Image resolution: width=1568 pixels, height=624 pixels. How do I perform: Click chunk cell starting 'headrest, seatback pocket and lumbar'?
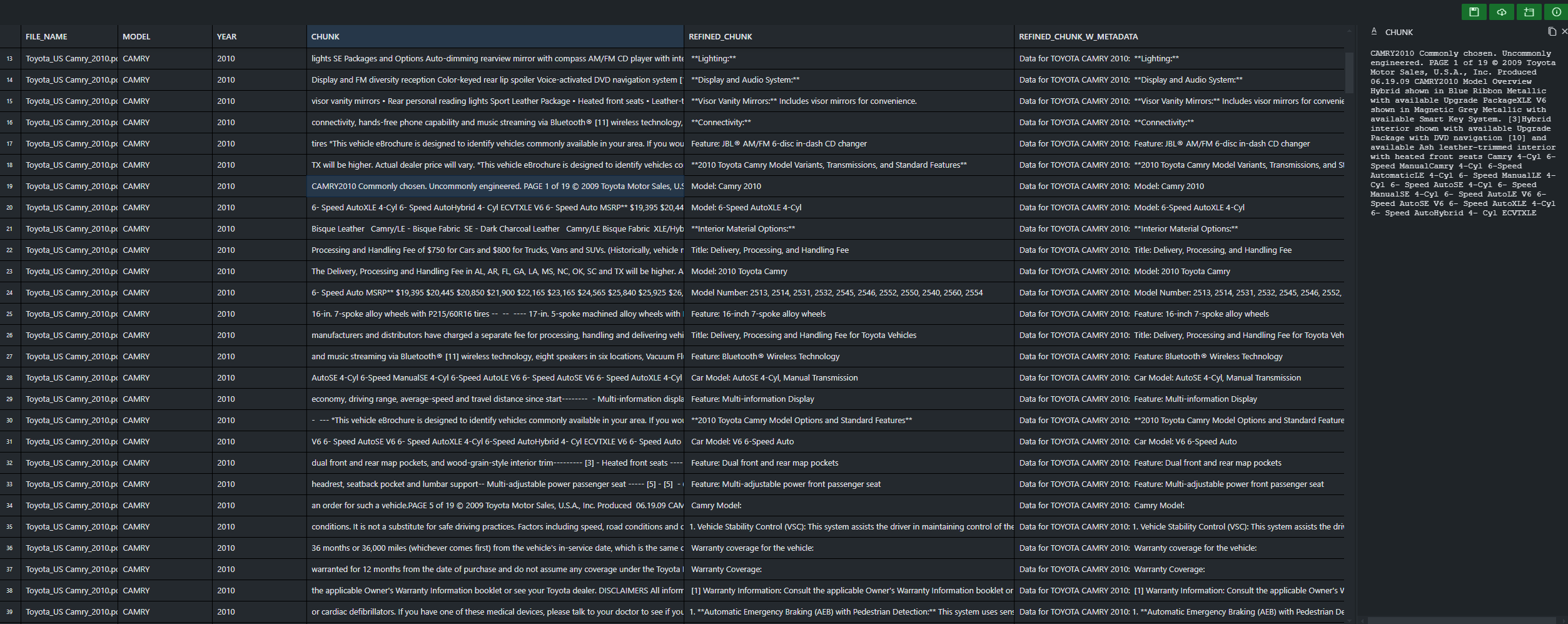pyautogui.click(x=495, y=484)
